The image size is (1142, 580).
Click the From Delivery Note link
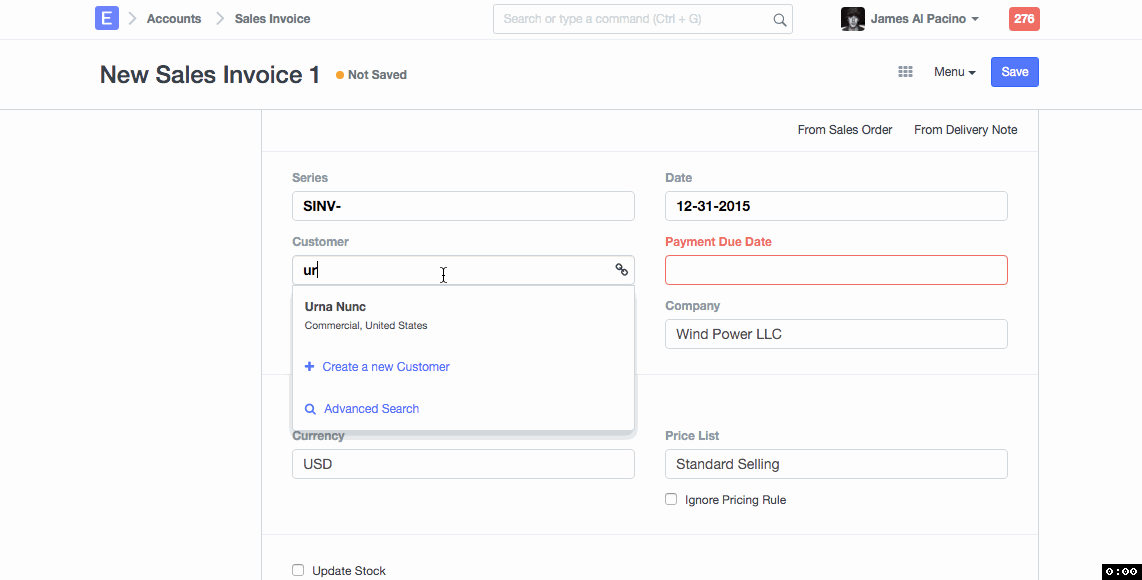965,130
